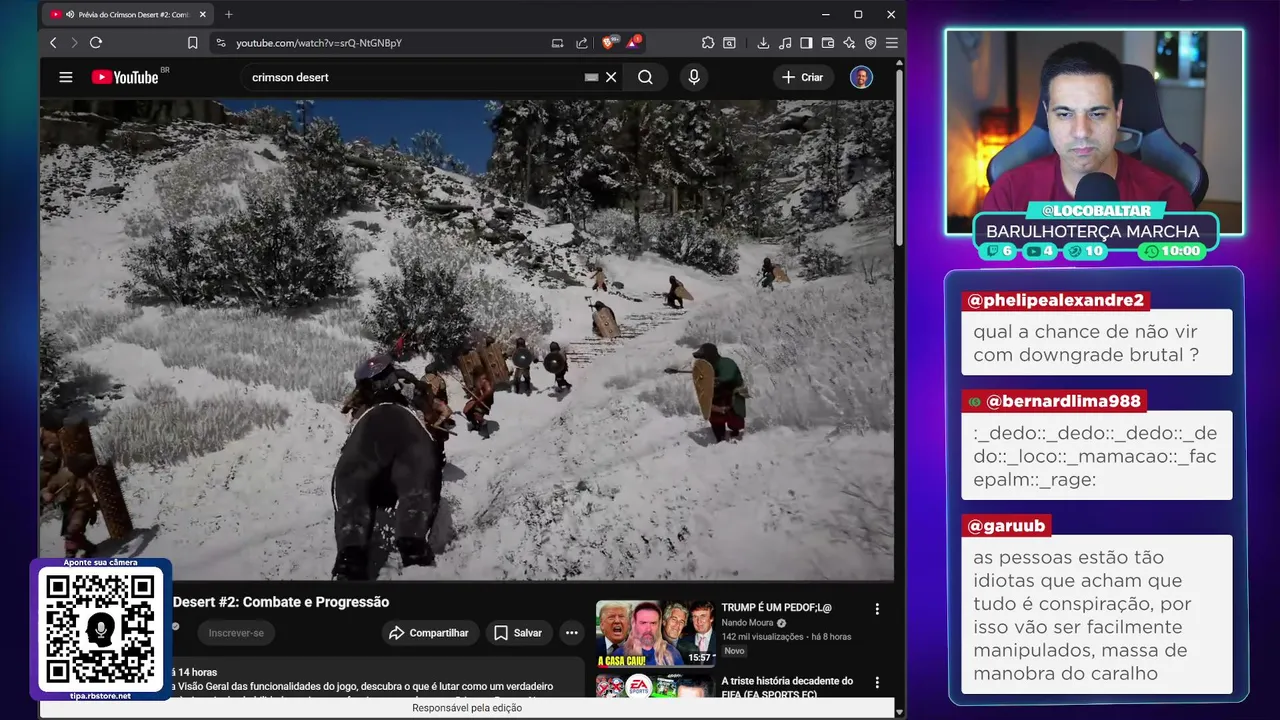Viewport: 1280px width, 720px height.
Task: Click the tipa.rbstore.net label
Action: point(100,696)
